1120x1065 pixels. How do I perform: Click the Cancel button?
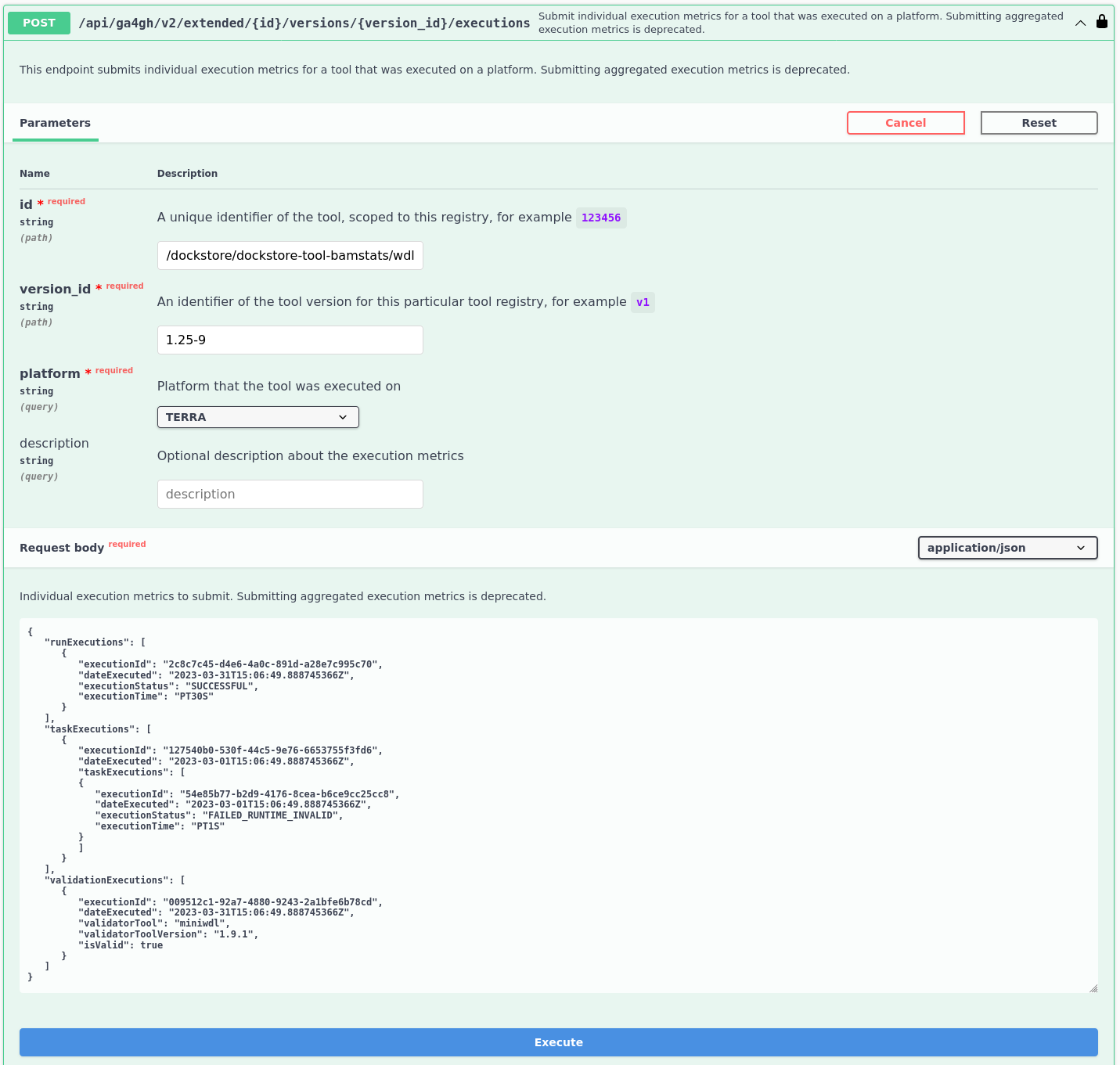point(906,123)
